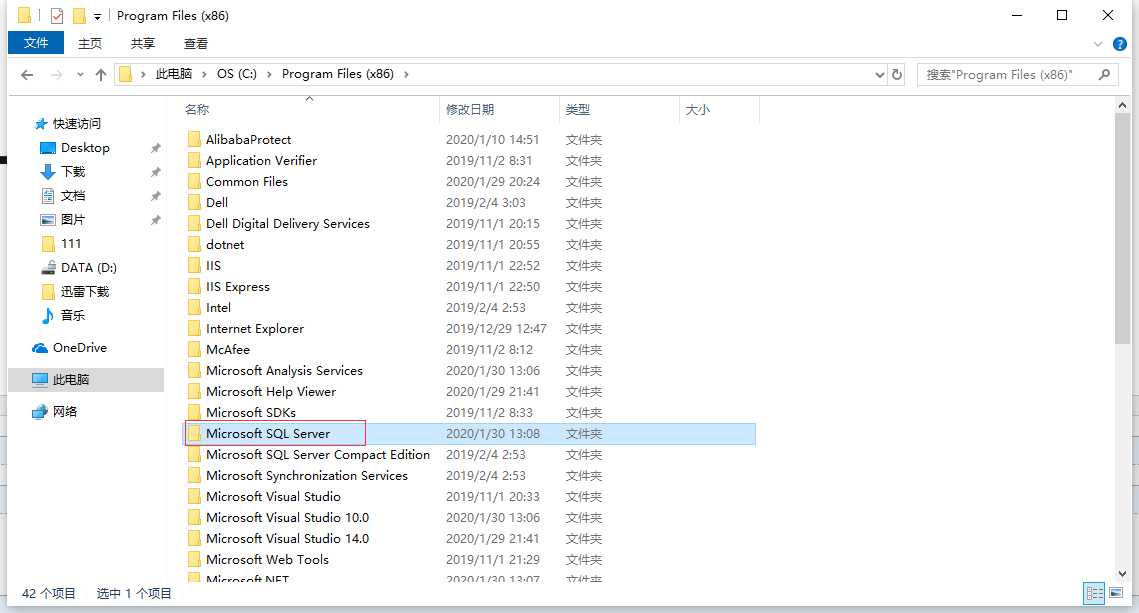Select the AlibabaProtect folder icon
Viewport: 1139px width, 613px height.
(x=194, y=139)
